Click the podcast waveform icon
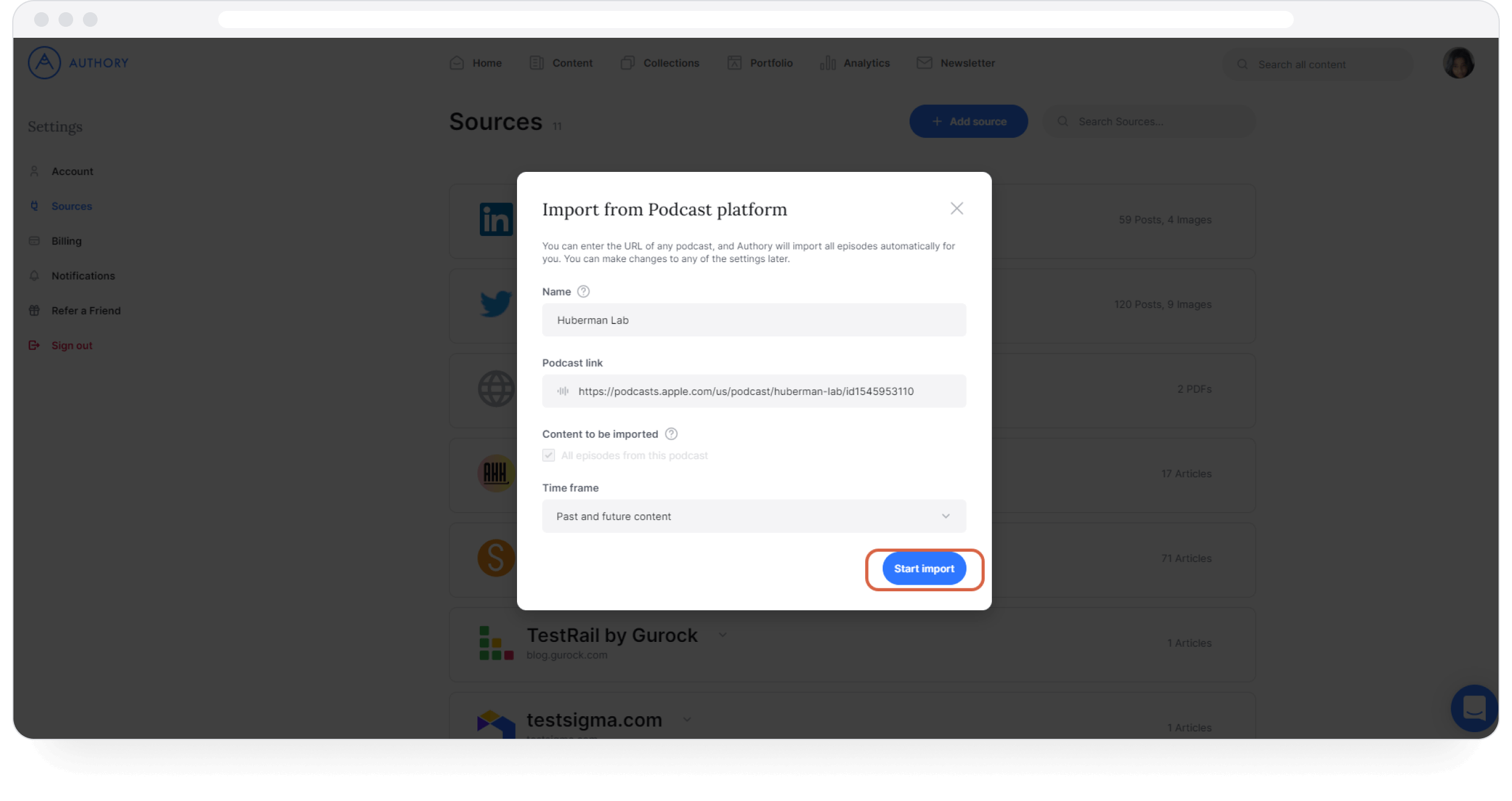 point(563,391)
